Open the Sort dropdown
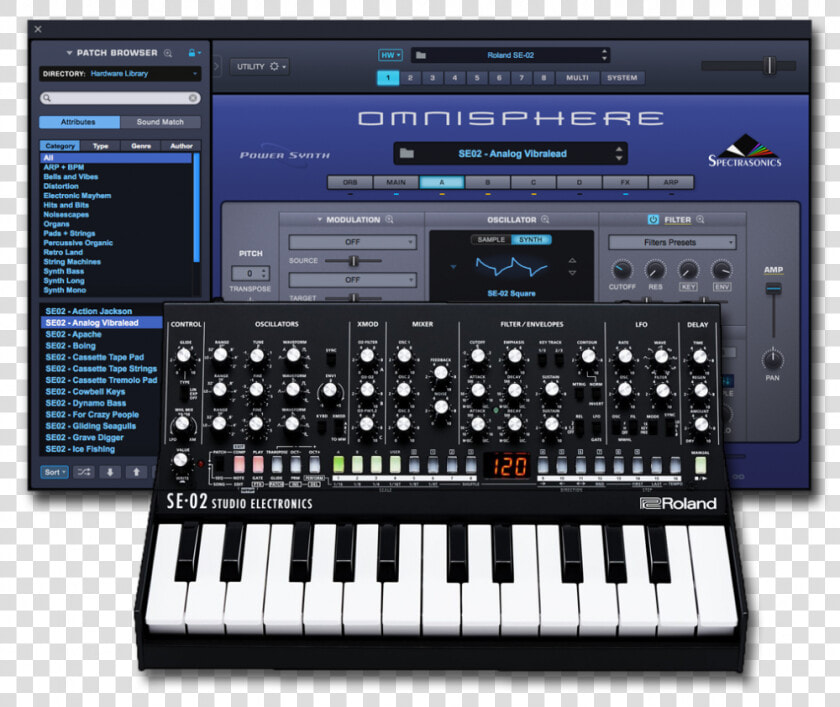This screenshot has width=840, height=707. click(55, 472)
